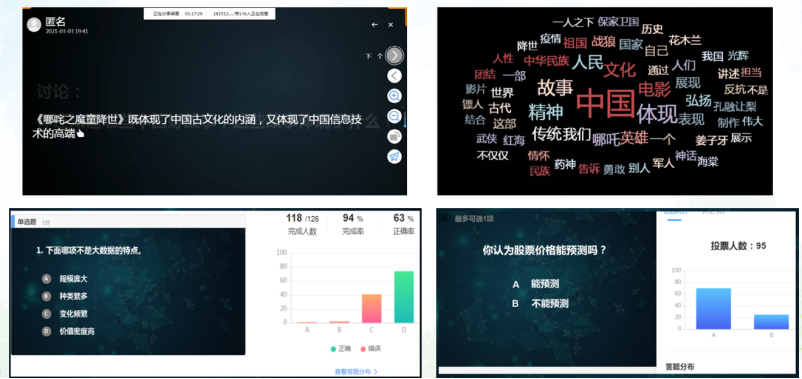Click the large 中国 word in cloud
Image resolution: width=802 pixels, height=379 pixels.
(x=605, y=104)
